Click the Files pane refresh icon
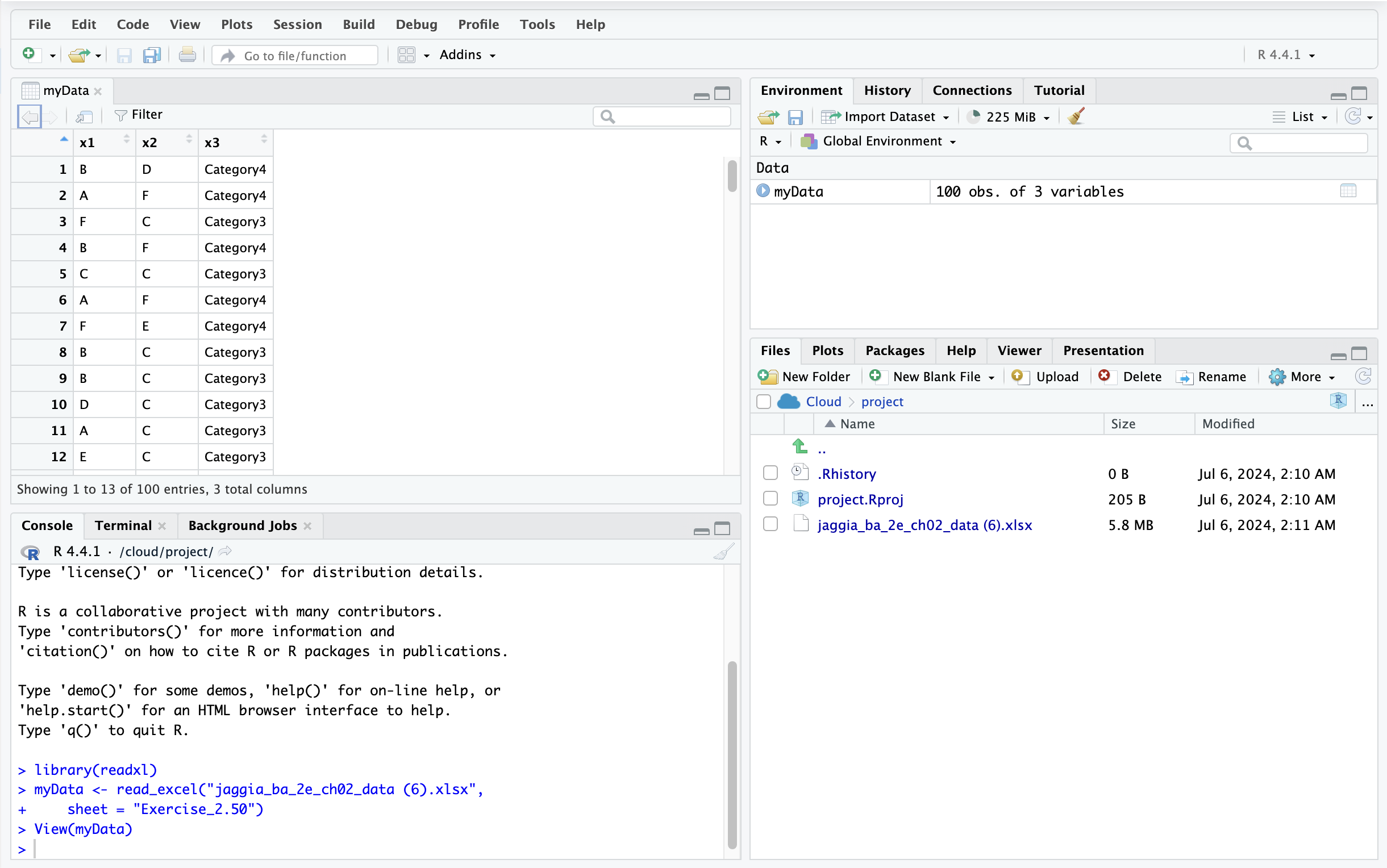Image resolution: width=1387 pixels, height=868 pixels. [1363, 377]
